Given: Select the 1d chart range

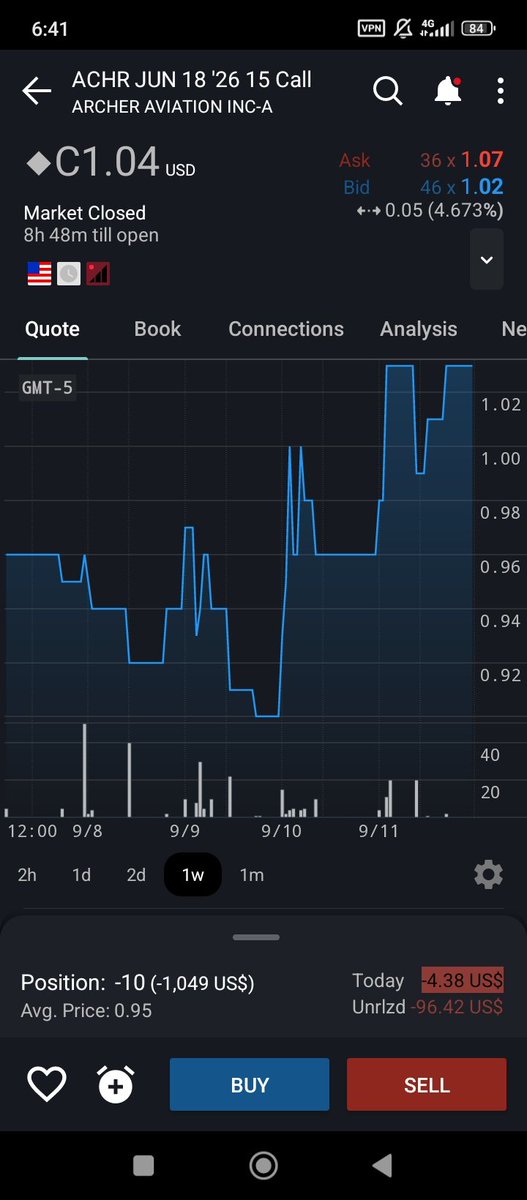Looking at the screenshot, I should coord(81,875).
